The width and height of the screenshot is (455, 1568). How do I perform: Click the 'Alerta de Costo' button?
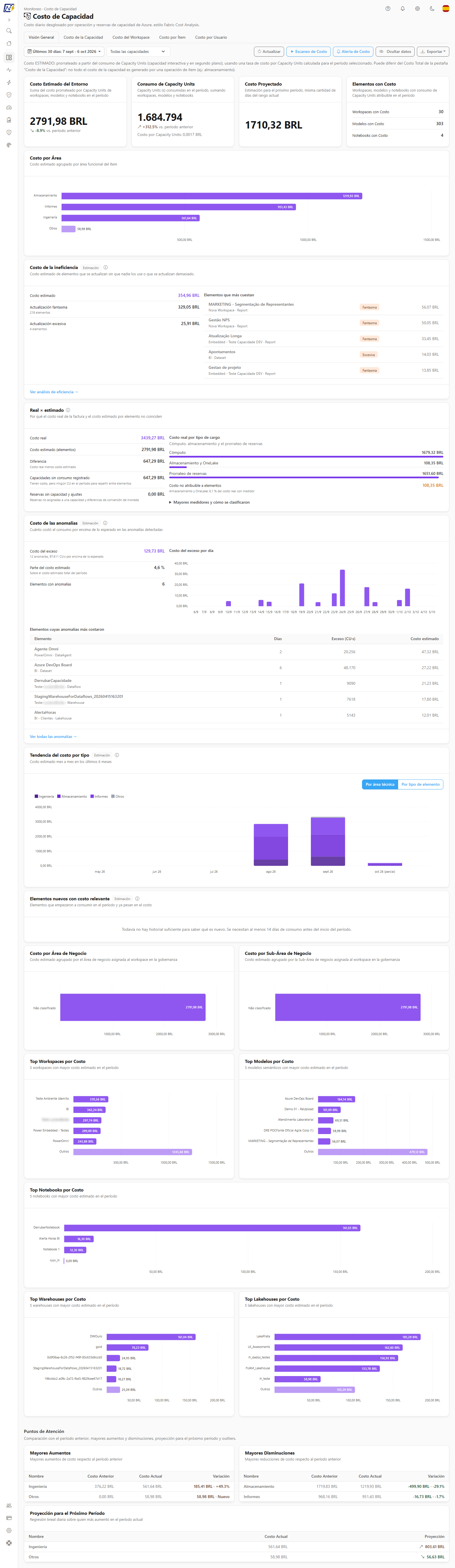353,52
